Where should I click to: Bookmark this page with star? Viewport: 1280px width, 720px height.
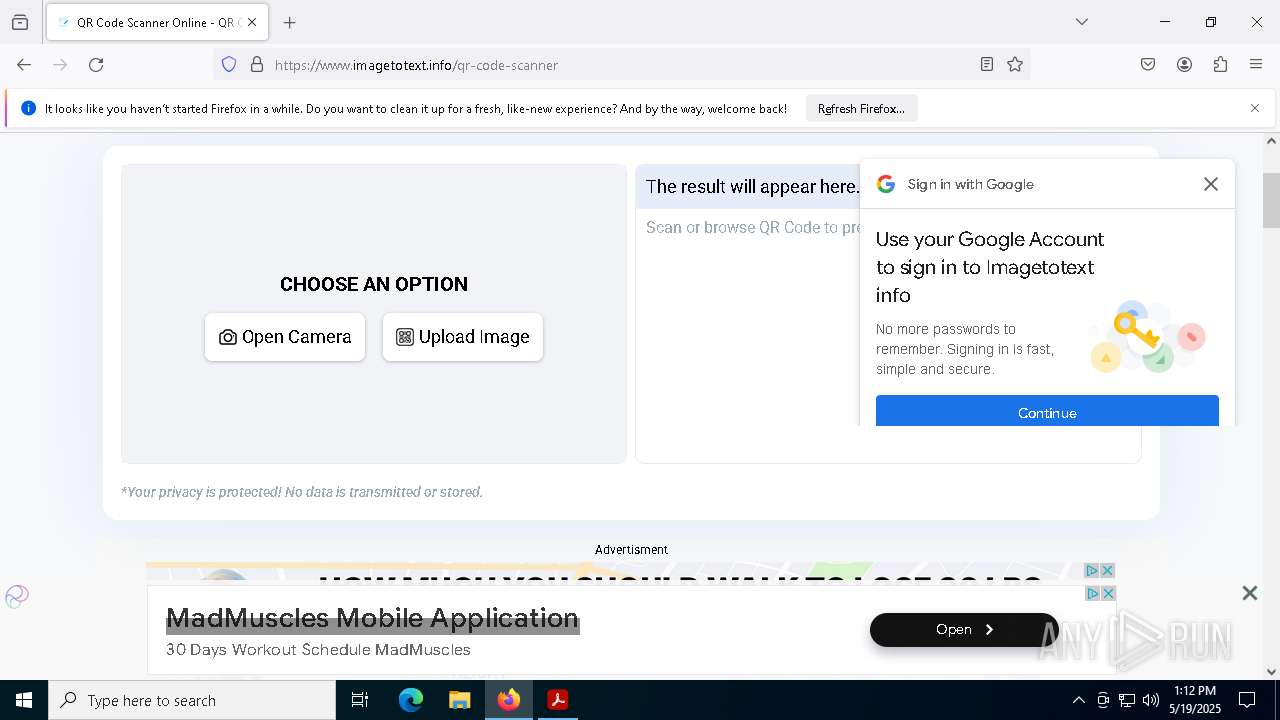pyautogui.click(x=1015, y=65)
